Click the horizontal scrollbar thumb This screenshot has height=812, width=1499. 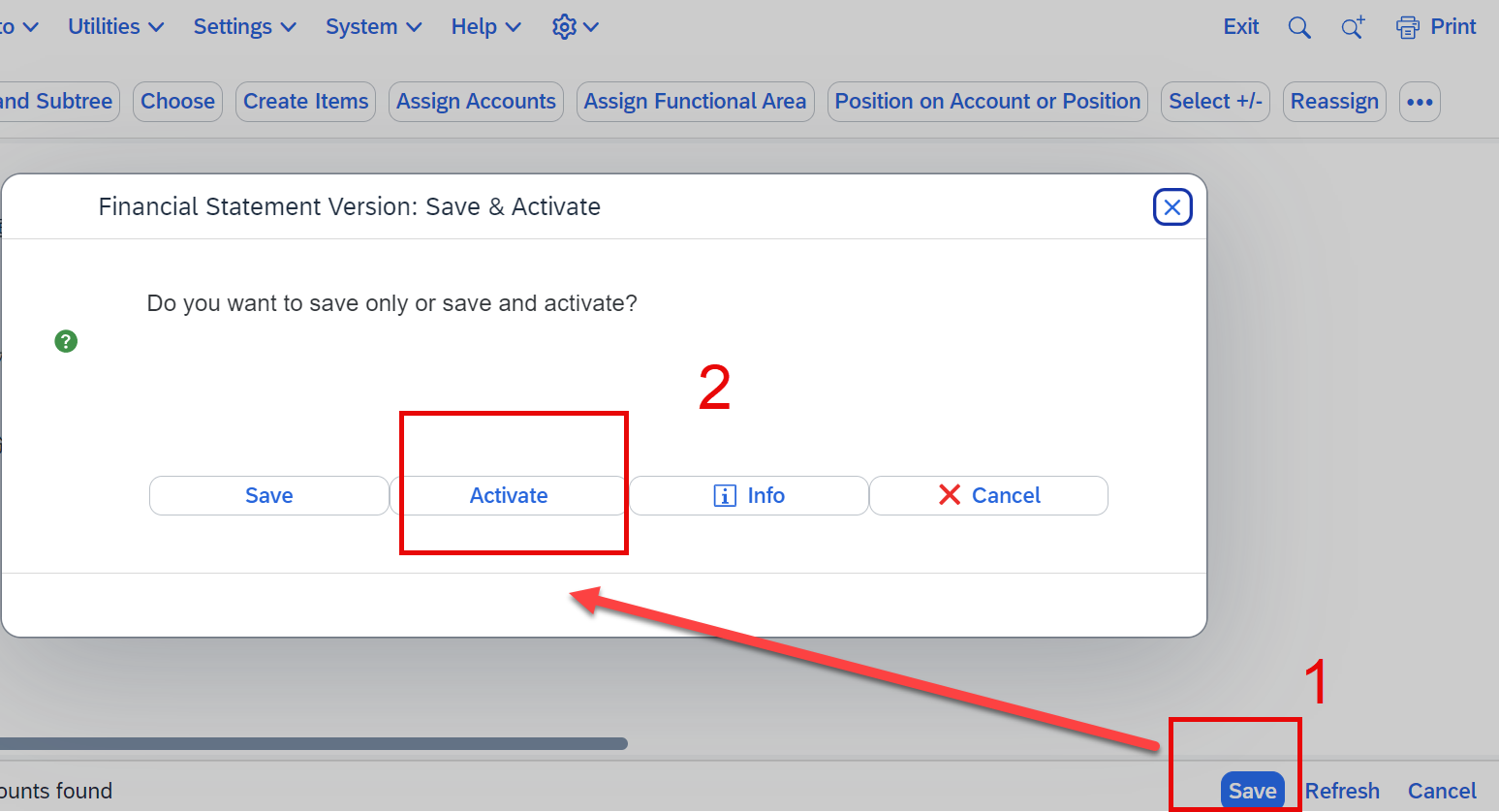[x=313, y=744]
